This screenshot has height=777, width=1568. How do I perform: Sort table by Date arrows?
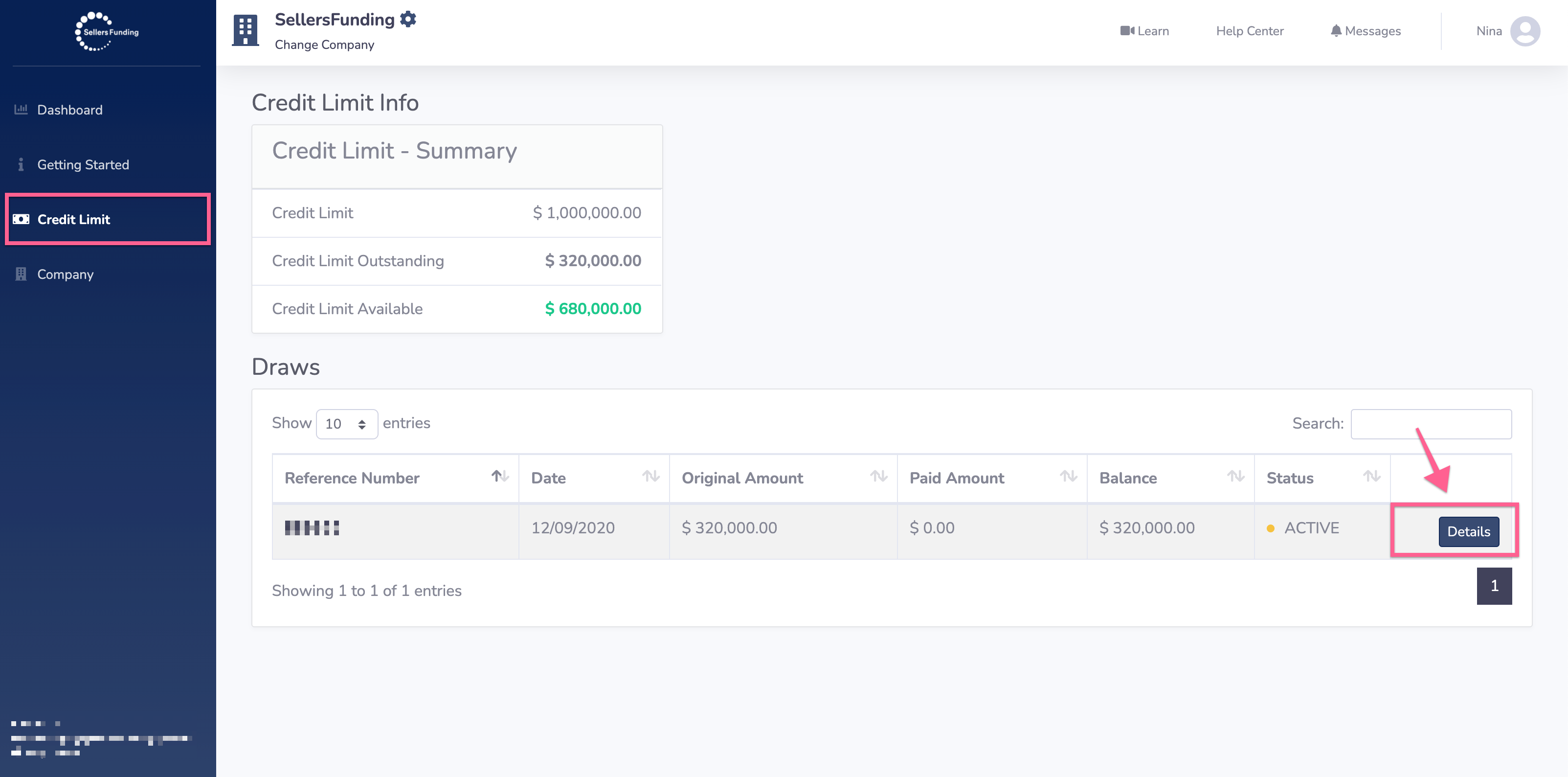[x=650, y=476]
